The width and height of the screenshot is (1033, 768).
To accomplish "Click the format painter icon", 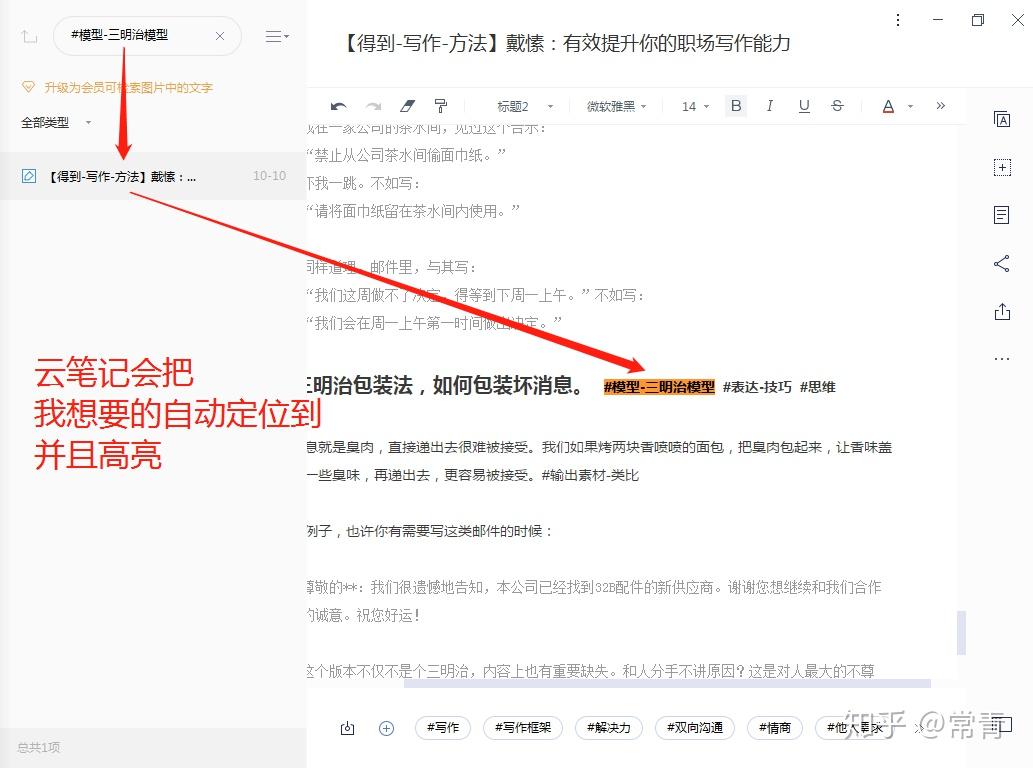I will point(441,106).
